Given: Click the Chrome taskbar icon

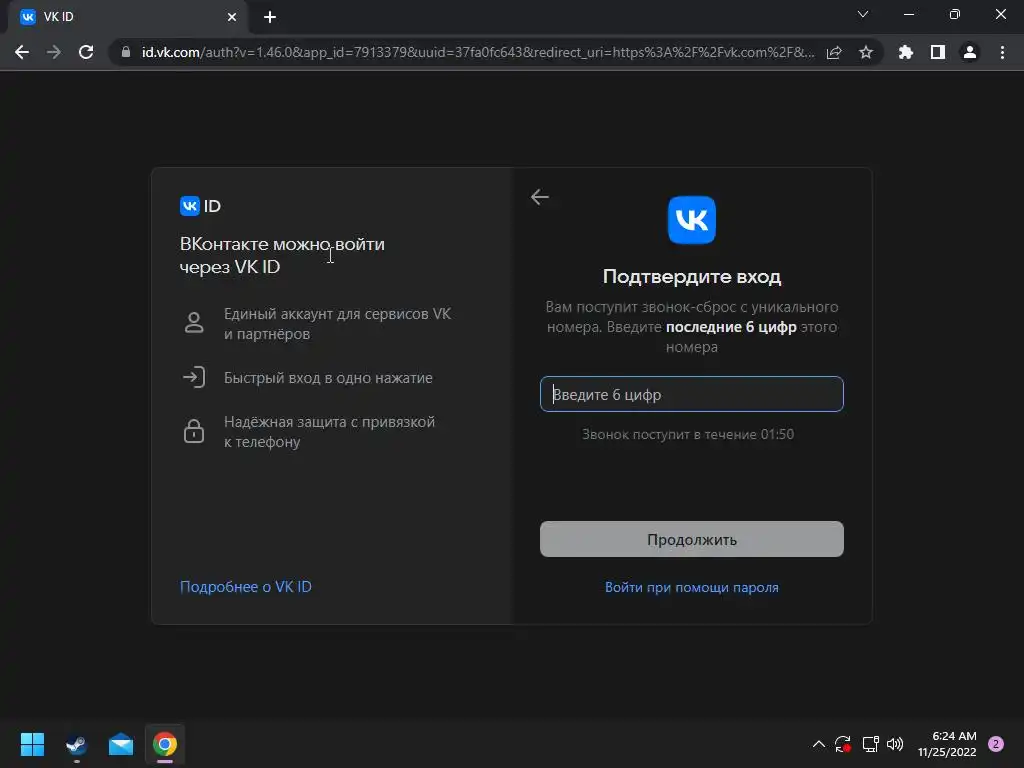Looking at the screenshot, I should click(165, 744).
